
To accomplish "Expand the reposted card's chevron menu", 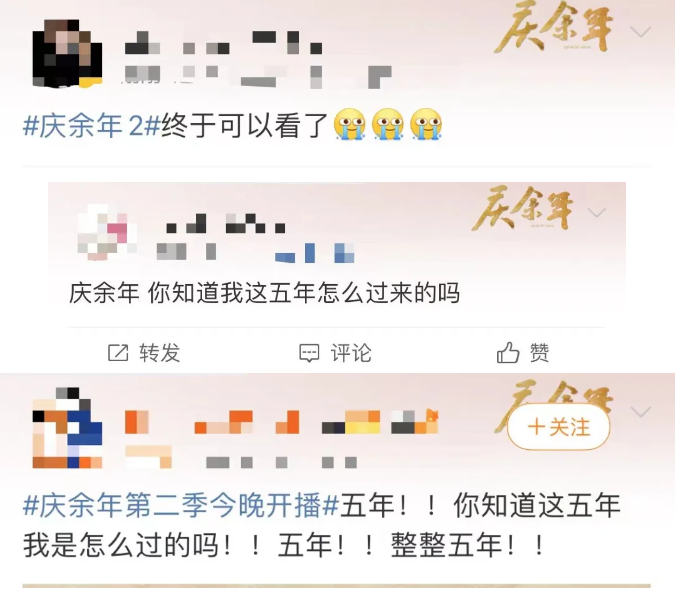I will click(597, 213).
